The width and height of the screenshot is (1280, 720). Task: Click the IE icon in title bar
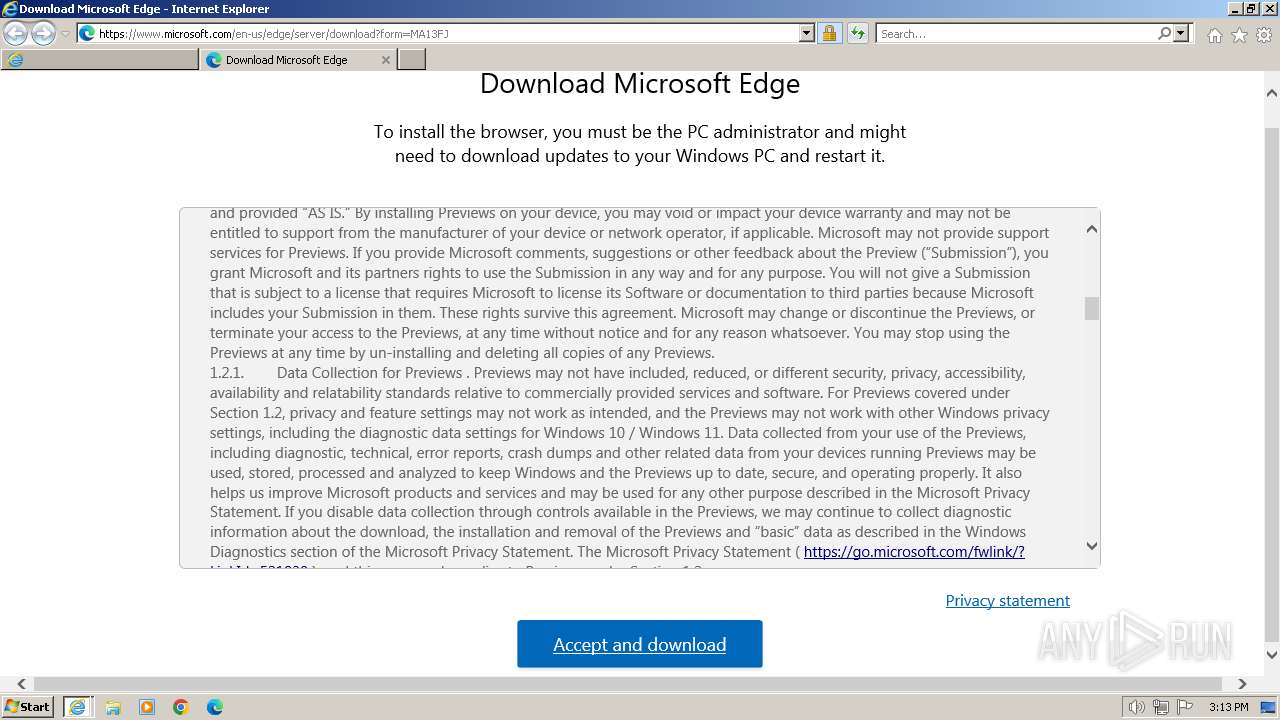click(x=10, y=8)
